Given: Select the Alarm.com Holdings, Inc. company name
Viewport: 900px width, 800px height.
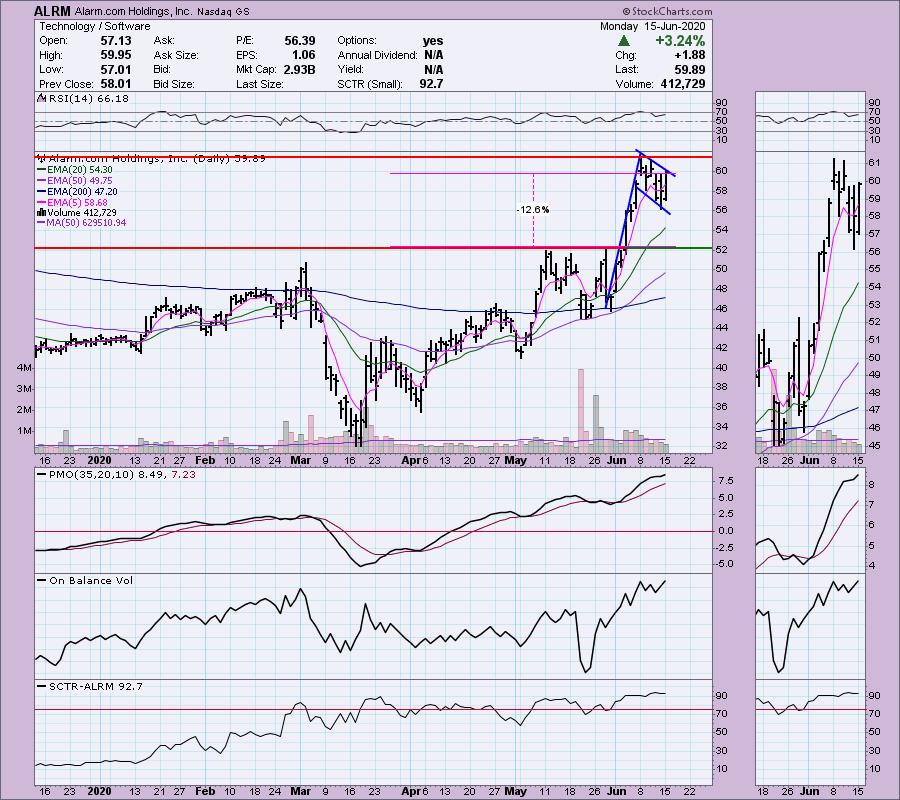Looking at the screenshot, I should [135, 11].
